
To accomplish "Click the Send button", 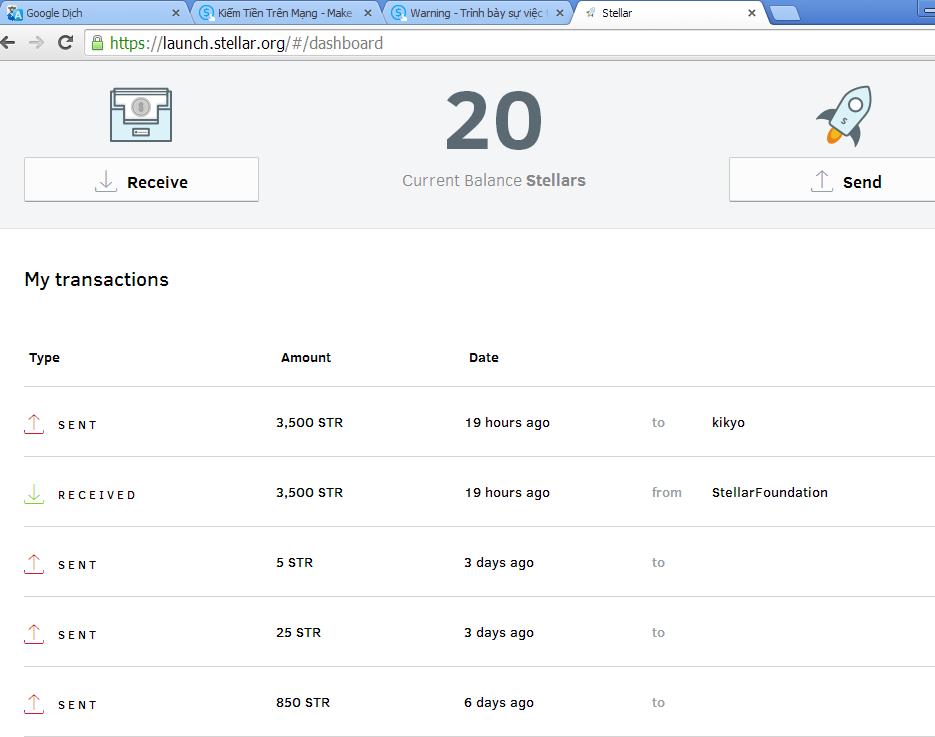I will click(x=832, y=179).
